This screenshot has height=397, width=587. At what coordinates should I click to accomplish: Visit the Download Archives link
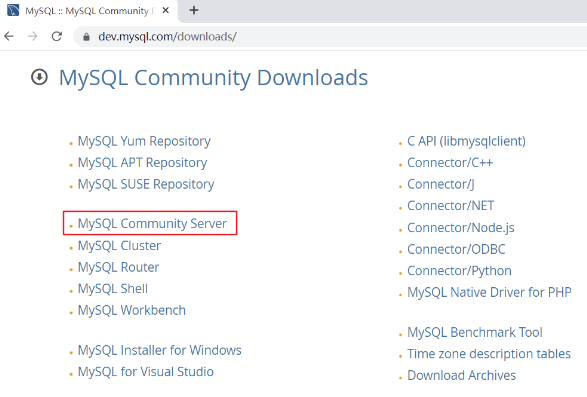pos(462,375)
